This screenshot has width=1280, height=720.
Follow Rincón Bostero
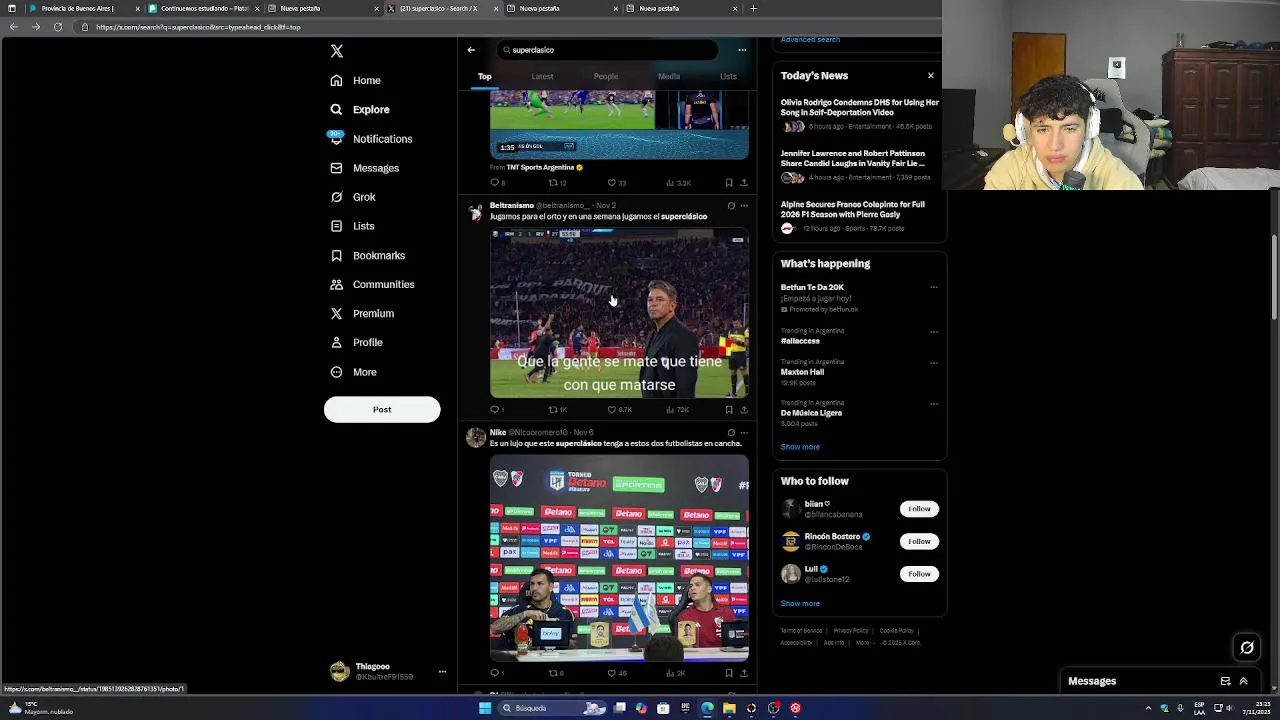[x=919, y=541]
